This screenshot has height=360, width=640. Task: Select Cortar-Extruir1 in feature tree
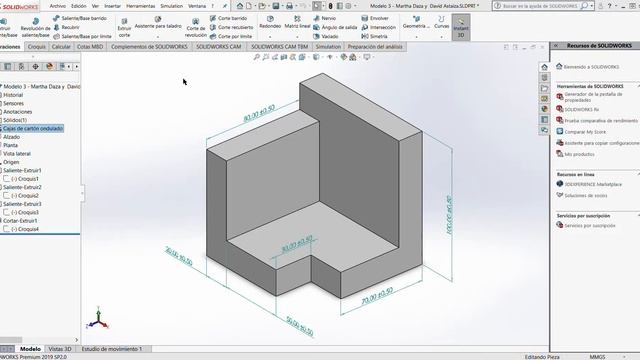click(20, 221)
